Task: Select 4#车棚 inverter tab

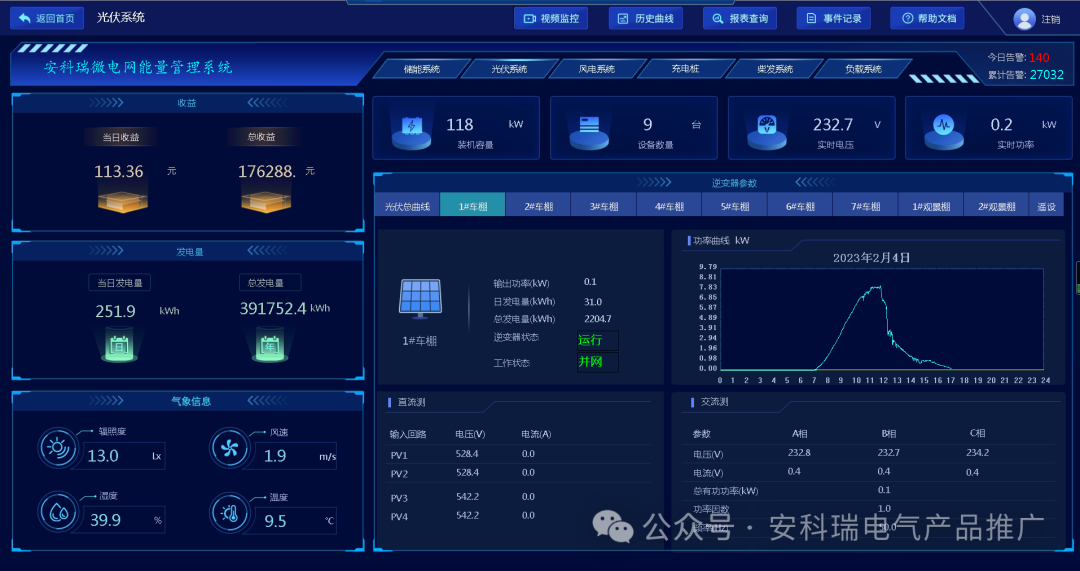Action: [x=669, y=206]
